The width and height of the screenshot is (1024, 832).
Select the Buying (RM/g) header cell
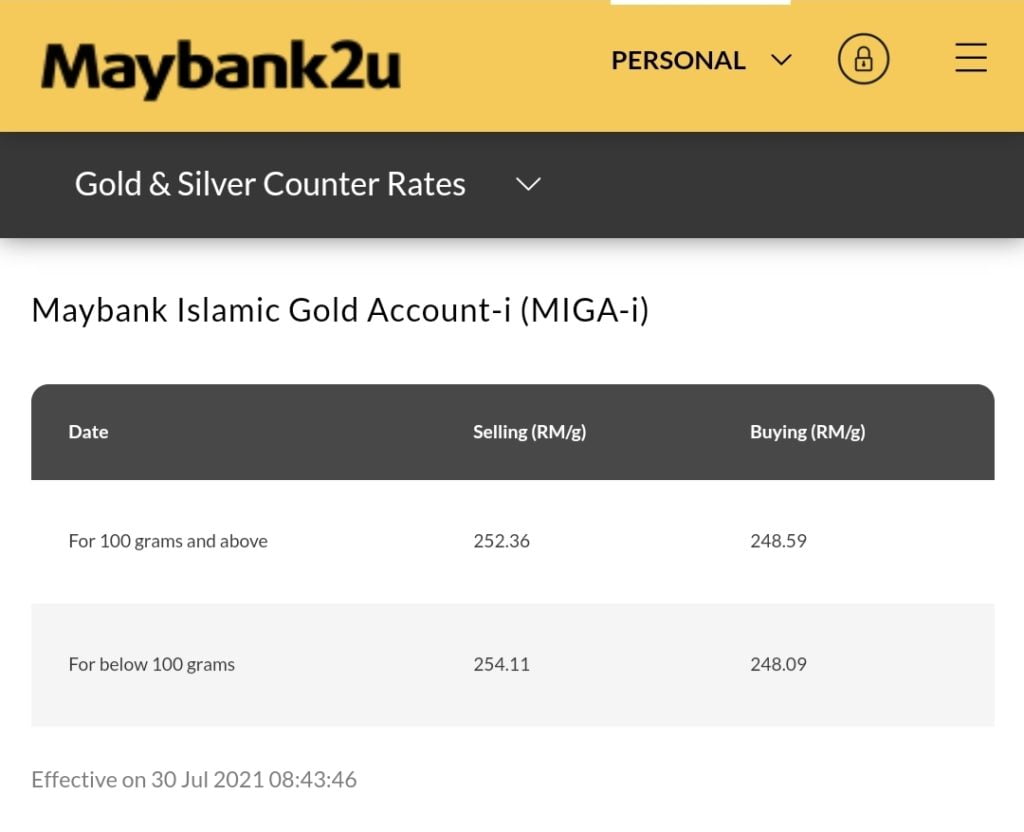pos(808,431)
